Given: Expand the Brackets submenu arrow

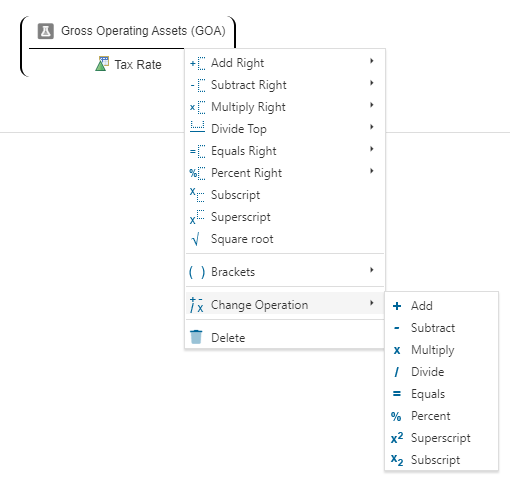Looking at the screenshot, I should click(x=372, y=270).
